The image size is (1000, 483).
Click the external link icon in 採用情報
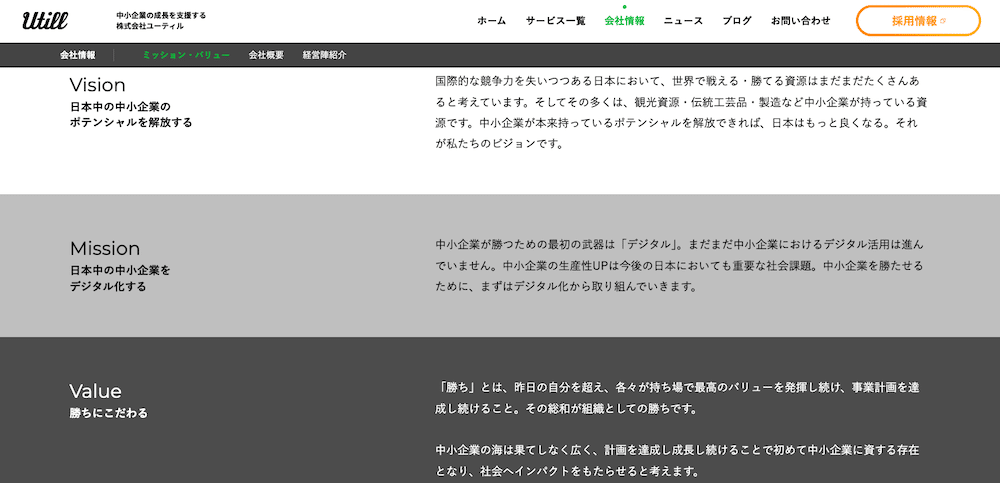[x=943, y=20]
